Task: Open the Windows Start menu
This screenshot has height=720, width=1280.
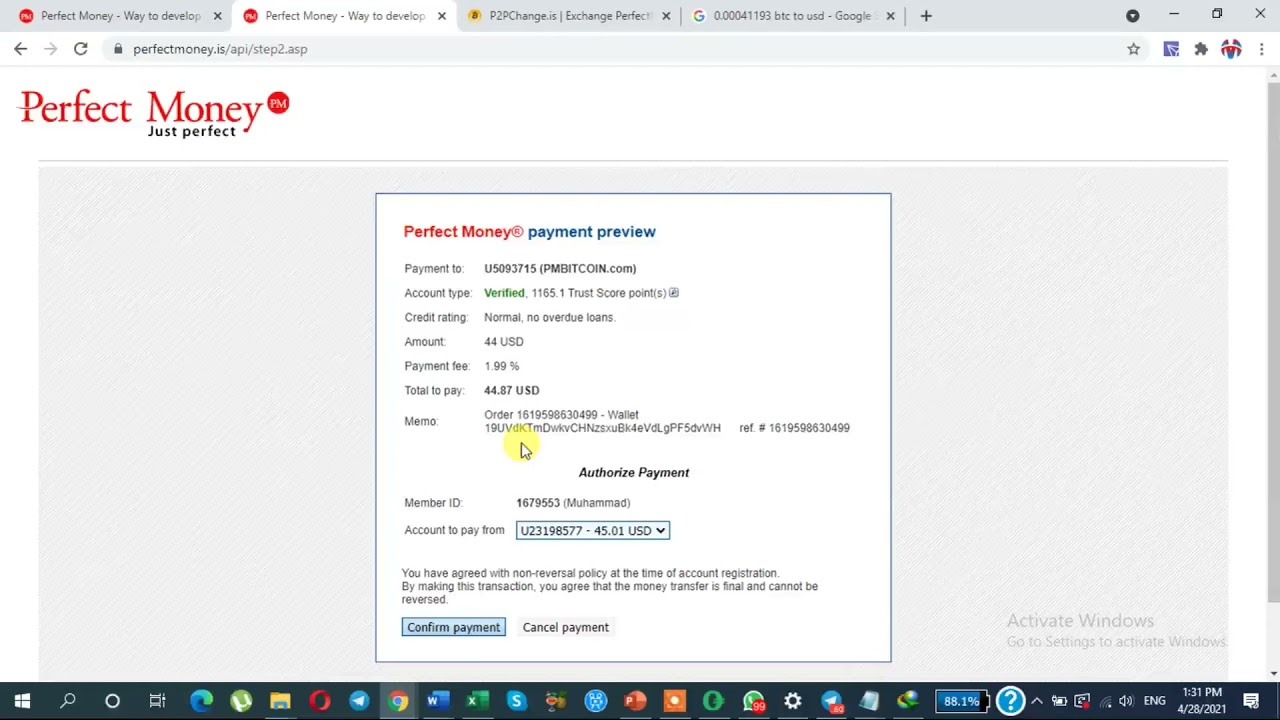Action: click(22, 701)
